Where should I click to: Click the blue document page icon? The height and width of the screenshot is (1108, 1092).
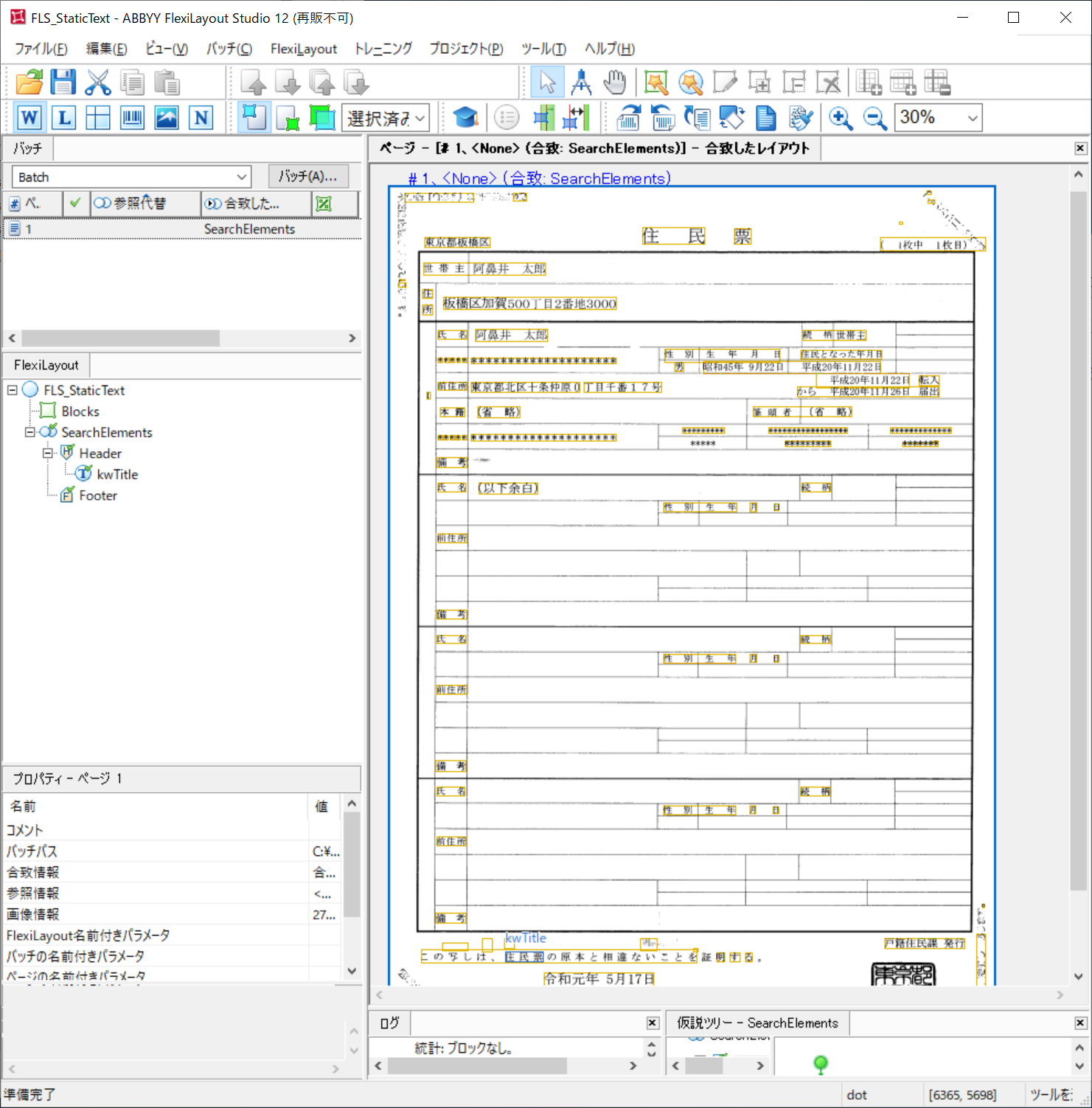click(766, 117)
